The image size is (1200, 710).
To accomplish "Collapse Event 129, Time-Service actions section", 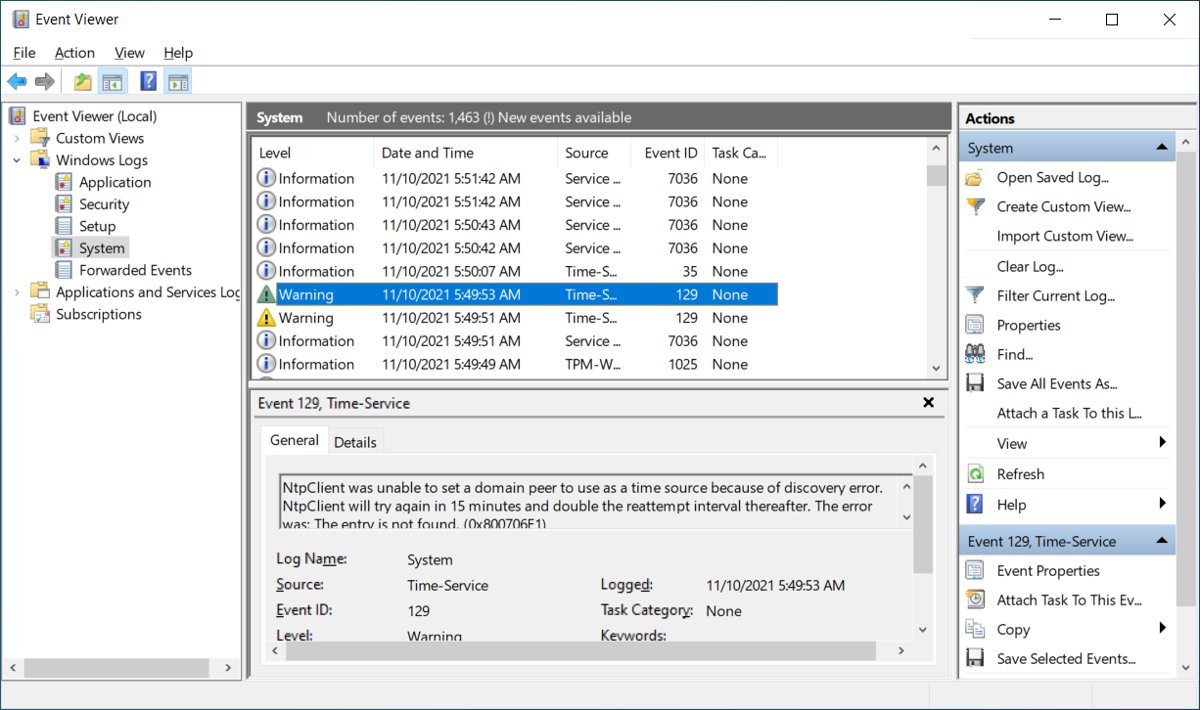I will click(1161, 541).
